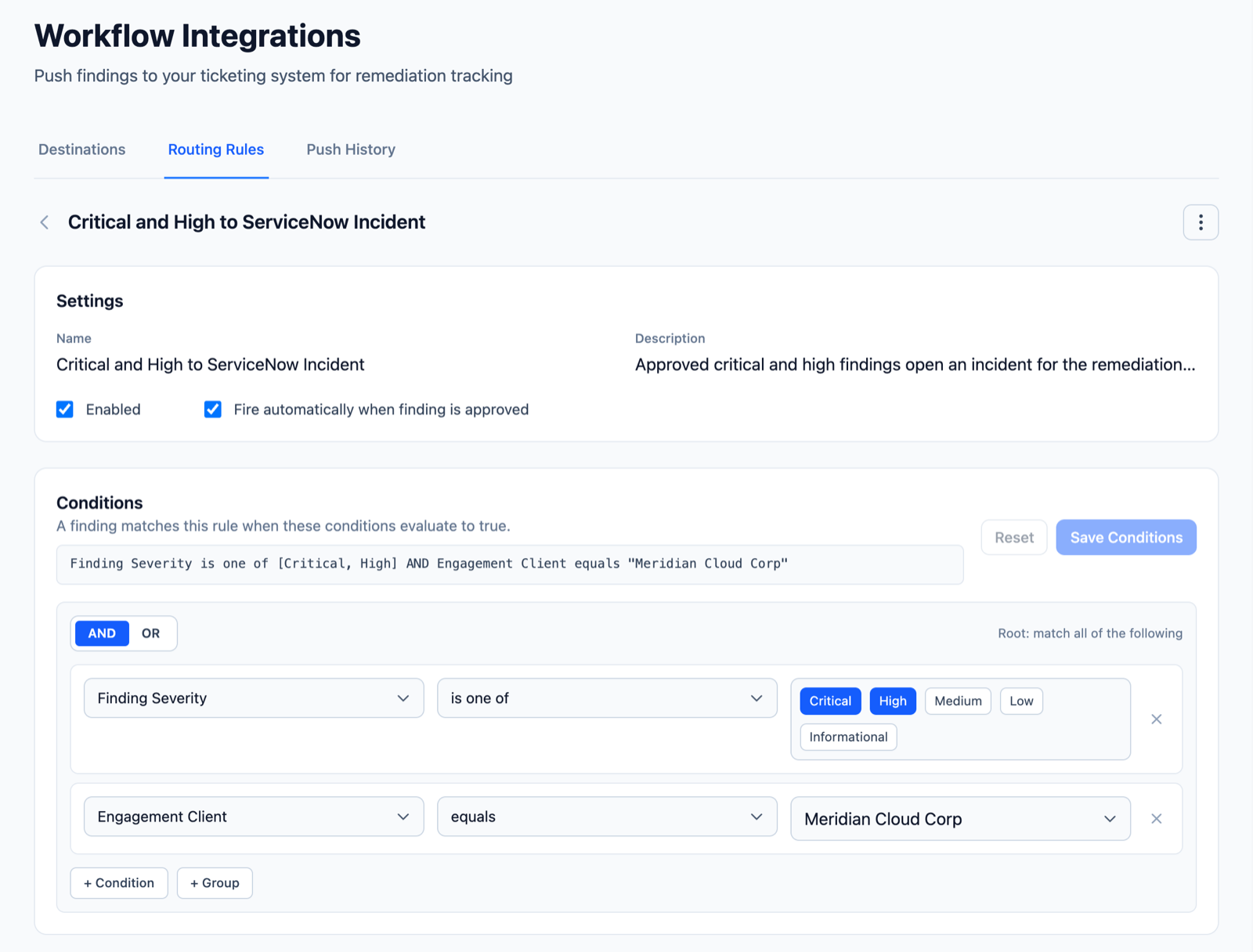Uncheck the Enabled checkbox
The image size is (1253, 952).
(x=65, y=409)
